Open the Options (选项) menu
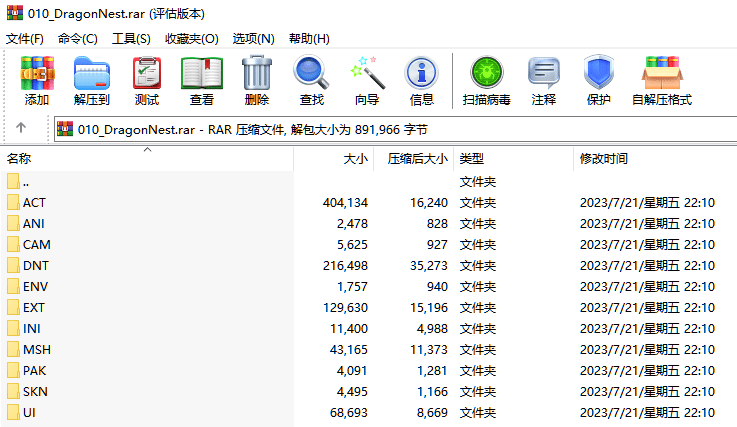The height and width of the screenshot is (427, 737). point(253,39)
